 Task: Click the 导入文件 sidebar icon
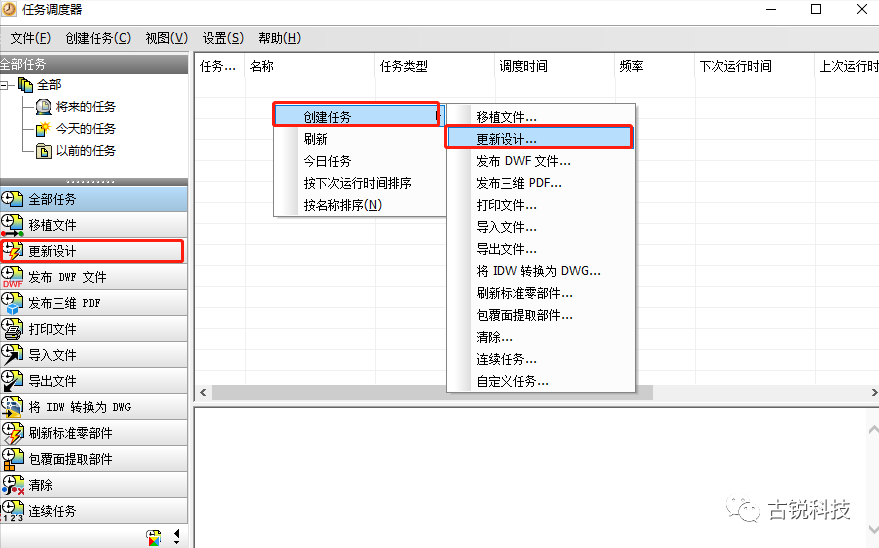pos(12,355)
